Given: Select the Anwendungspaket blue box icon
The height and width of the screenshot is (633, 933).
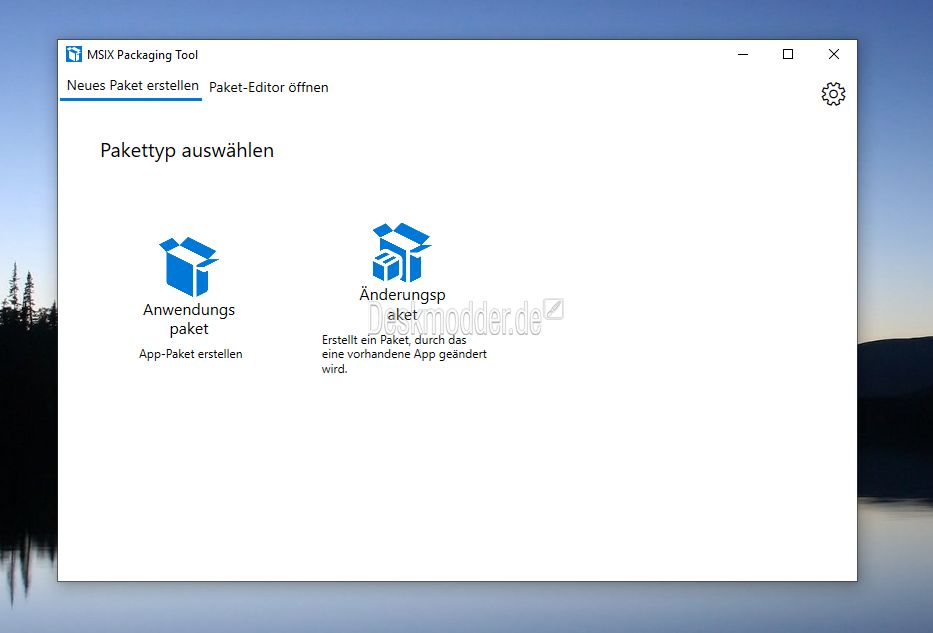Looking at the screenshot, I should 189,267.
